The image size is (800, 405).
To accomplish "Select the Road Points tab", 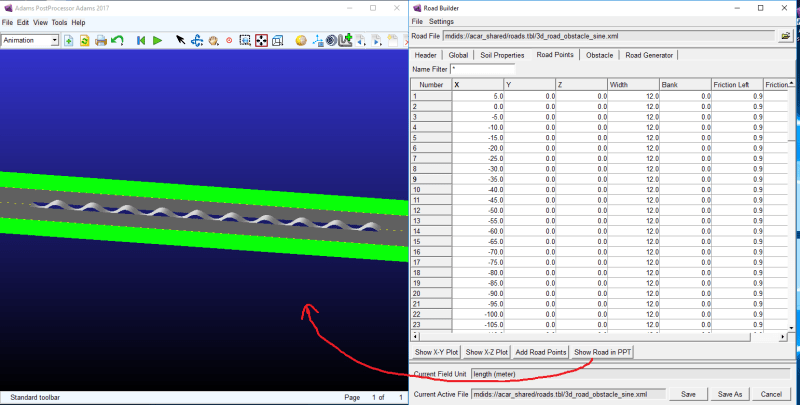I will 555,55.
